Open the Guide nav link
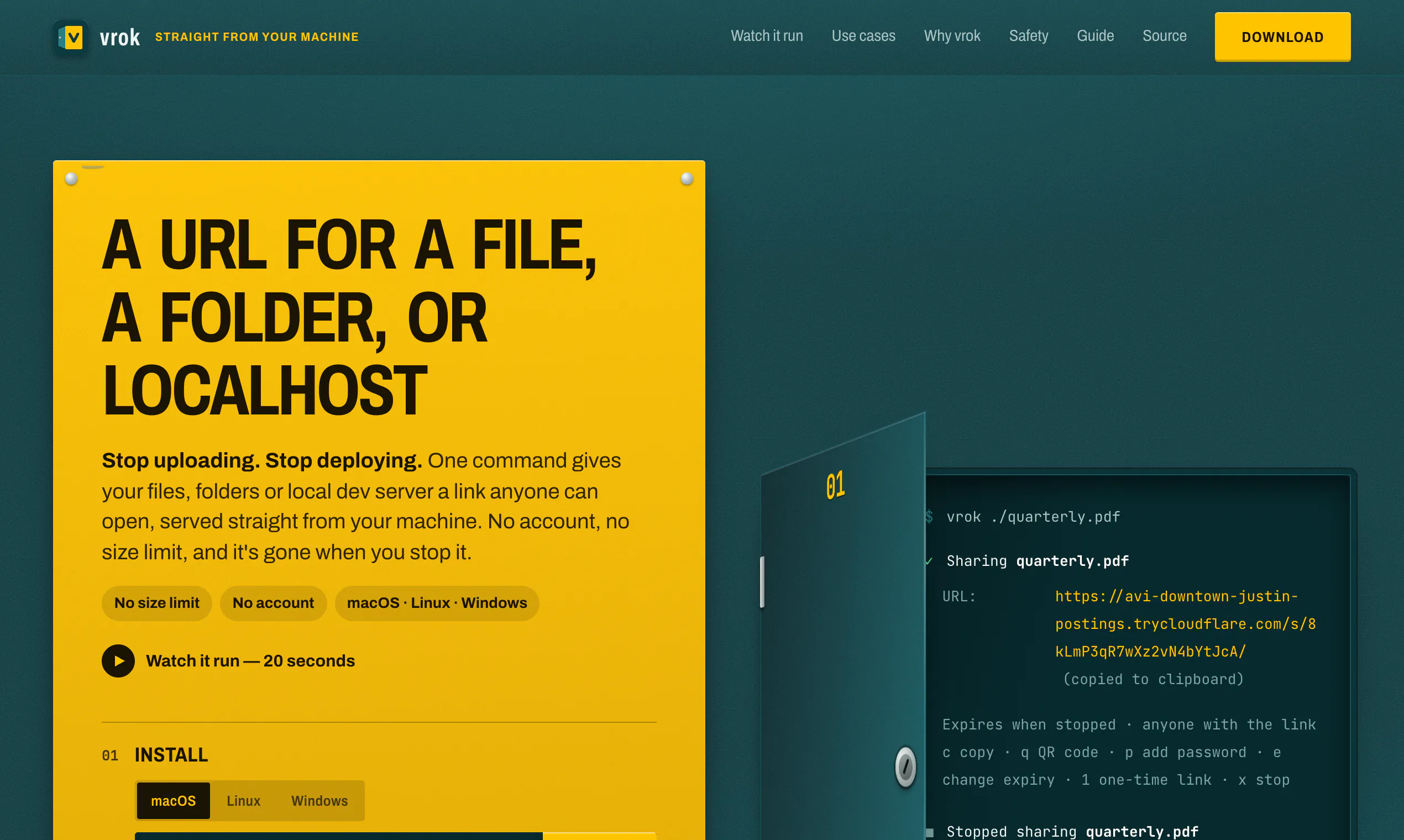This screenshot has width=1404, height=840. point(1095,36)
